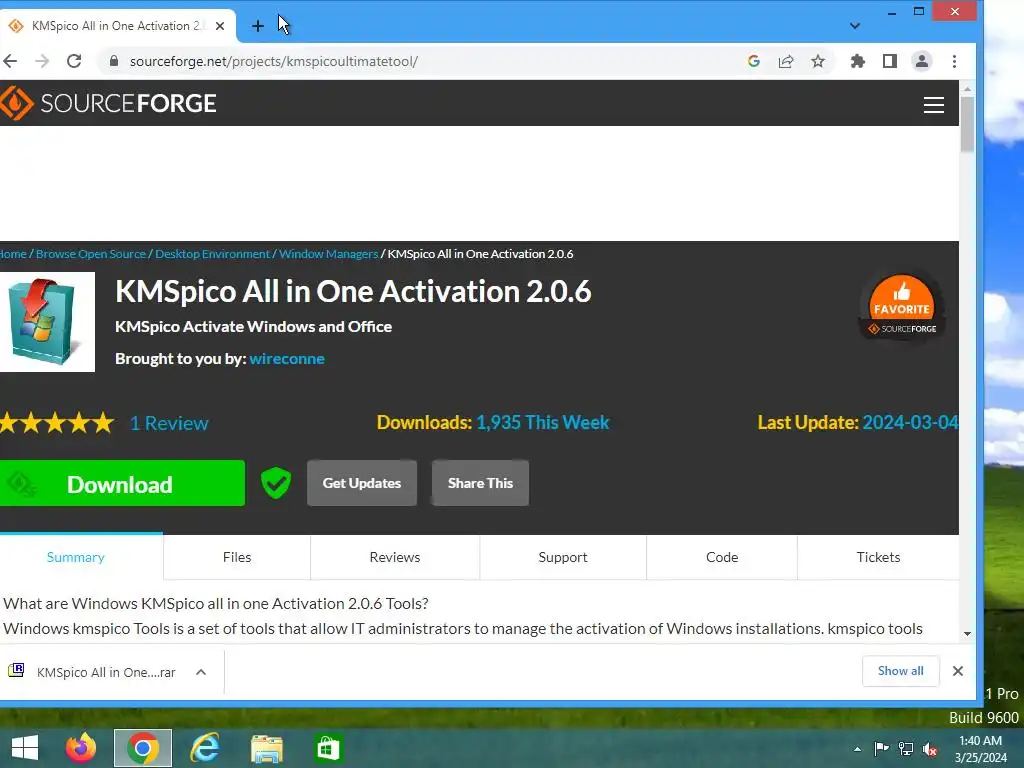Share this page icon
1024x768 pixels.
(786, 61)
